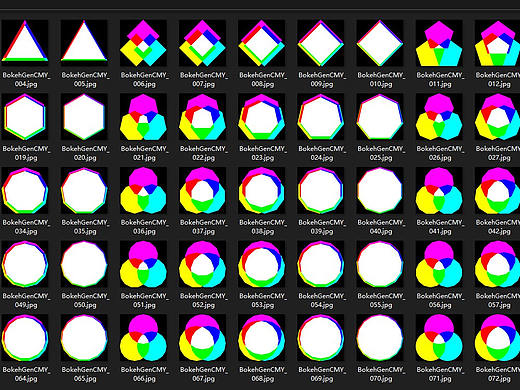
Task: Select BokehGenCMY_023.jpg image thumbnail
Action: click(x=262, y=117)
